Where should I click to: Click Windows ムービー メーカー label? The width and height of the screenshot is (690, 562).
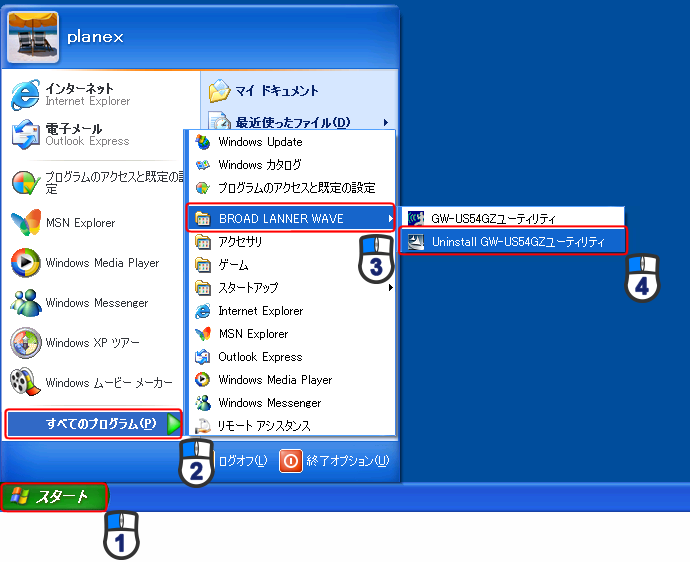point(109,382)
